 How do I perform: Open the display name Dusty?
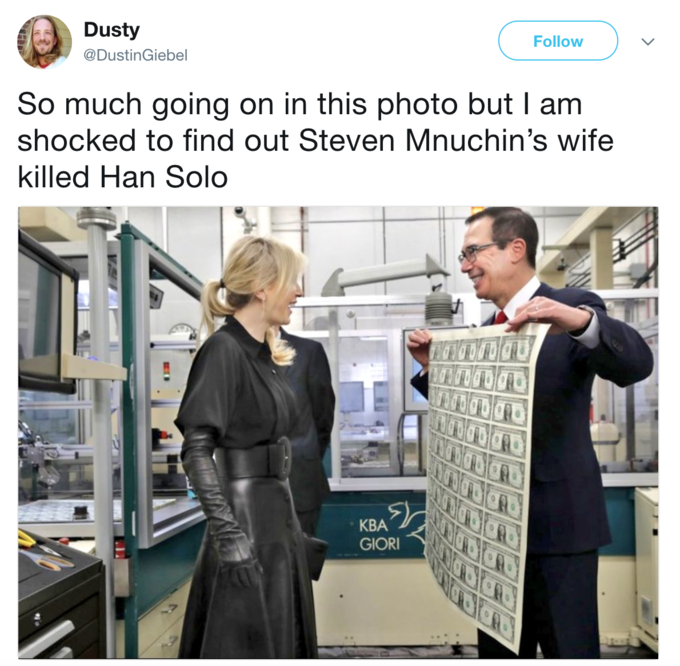pyautogui.click(x=111, y=29)
